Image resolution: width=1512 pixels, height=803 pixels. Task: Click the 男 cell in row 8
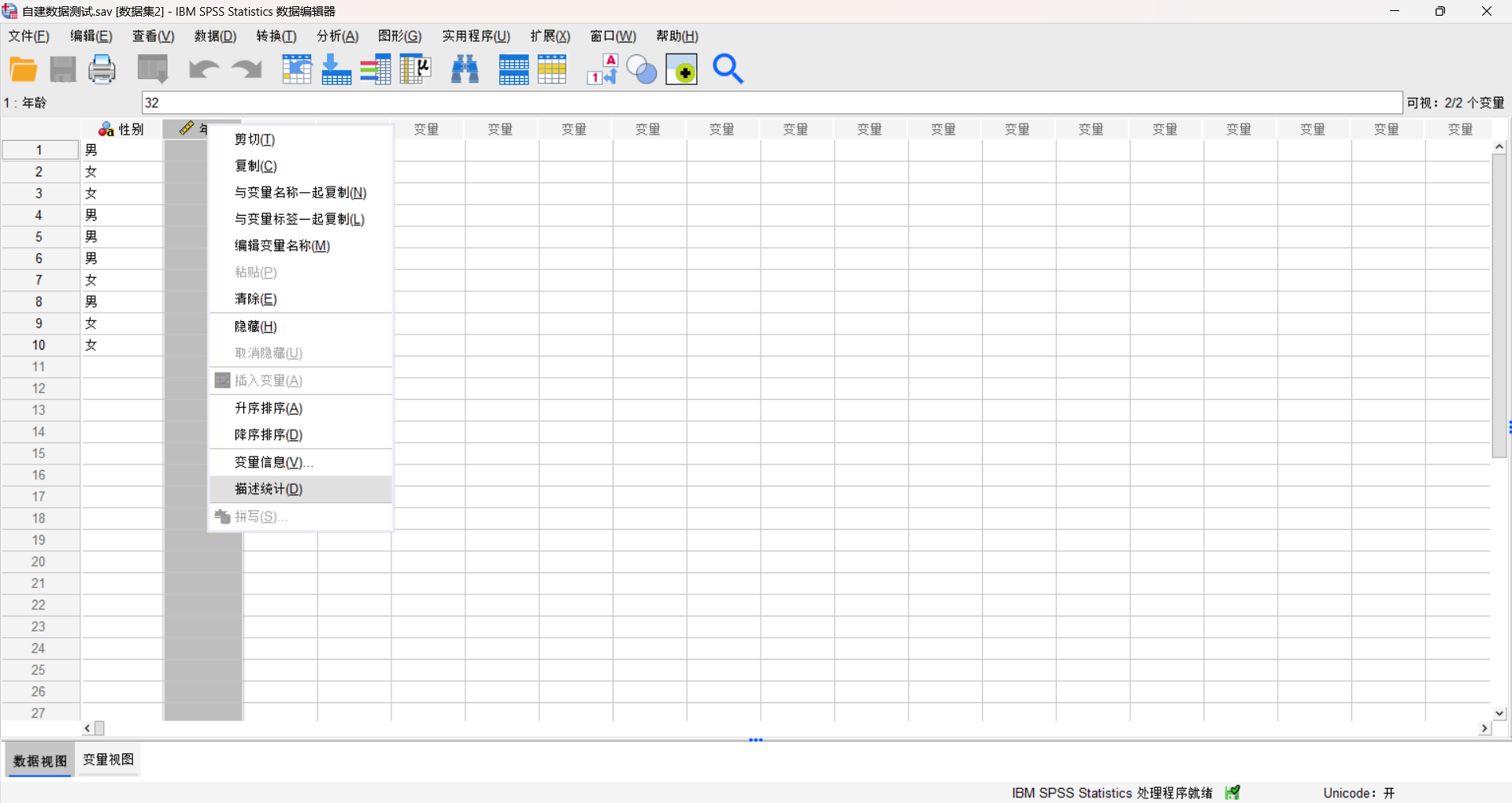pyautogui.click(x=122, y=302)
